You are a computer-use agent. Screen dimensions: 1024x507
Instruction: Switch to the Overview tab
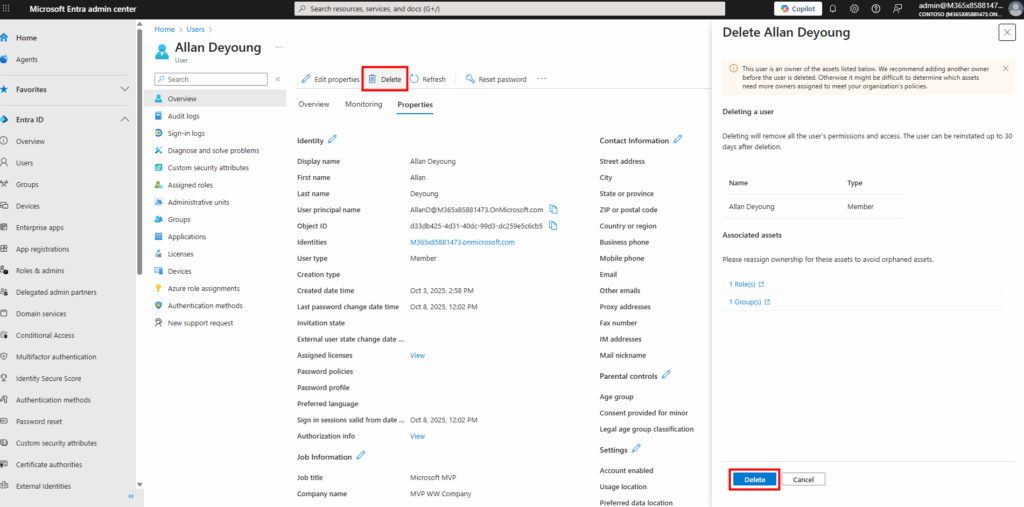pyautogui.click(x=313, y=104)
